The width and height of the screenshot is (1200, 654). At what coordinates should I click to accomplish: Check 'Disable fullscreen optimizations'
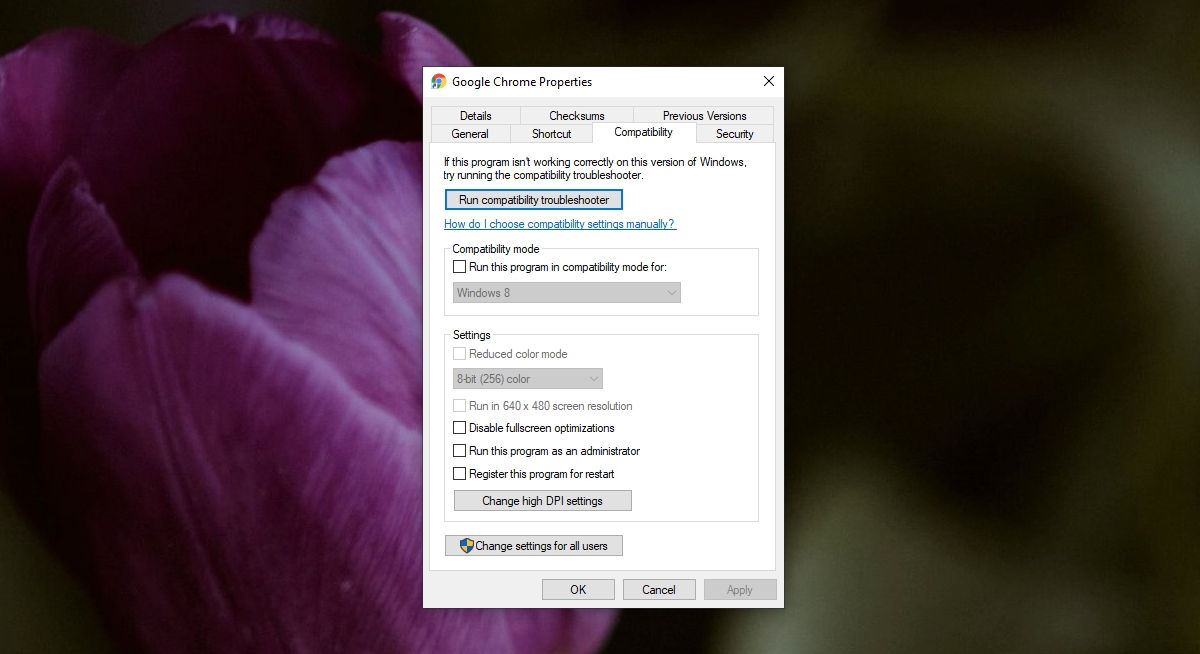(x=460, y=428)
